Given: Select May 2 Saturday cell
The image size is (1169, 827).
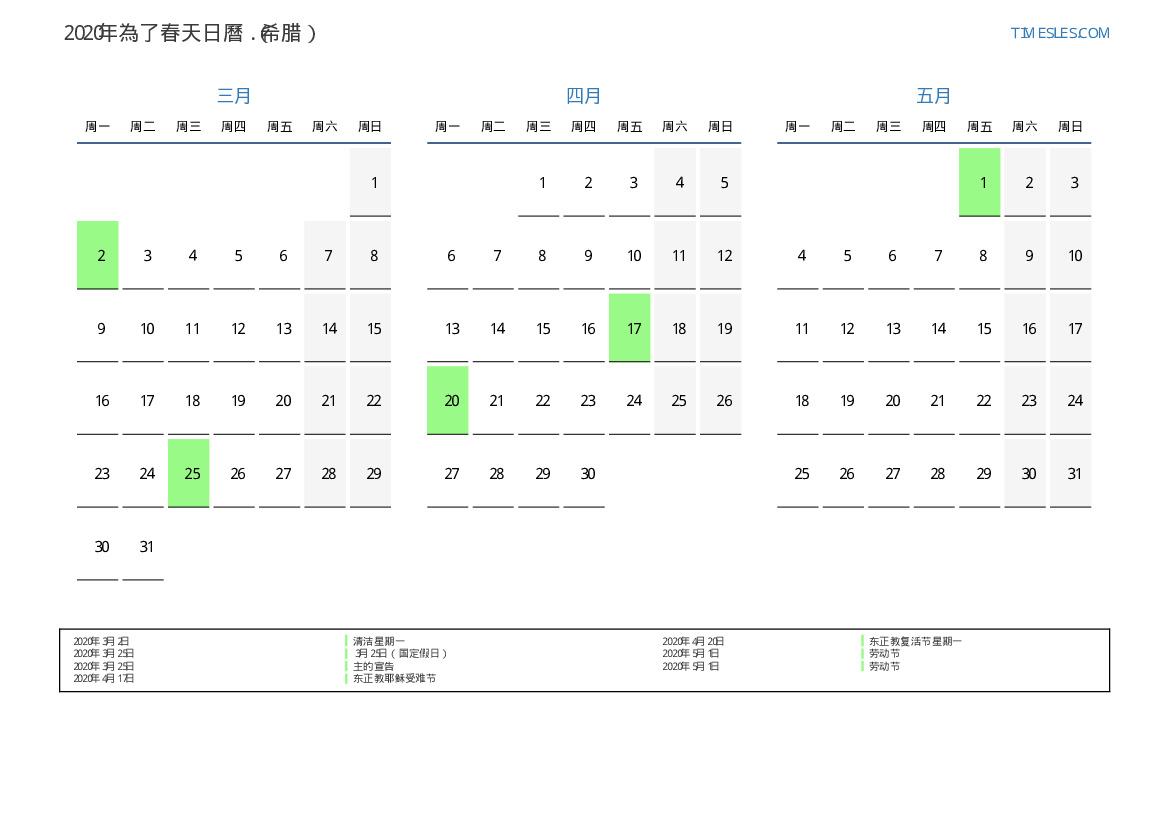Looking at the screenshot, I should coord(1025,183).
